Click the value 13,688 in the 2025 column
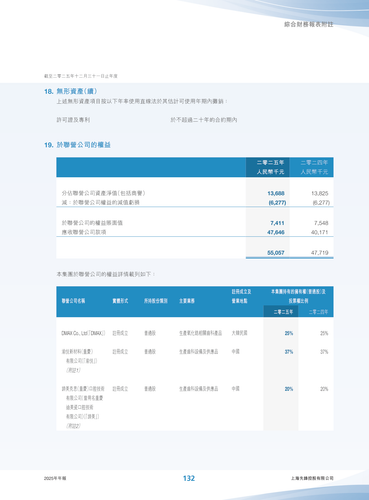Viewport: 369px width, 500px height. click(x=276, y=193)
